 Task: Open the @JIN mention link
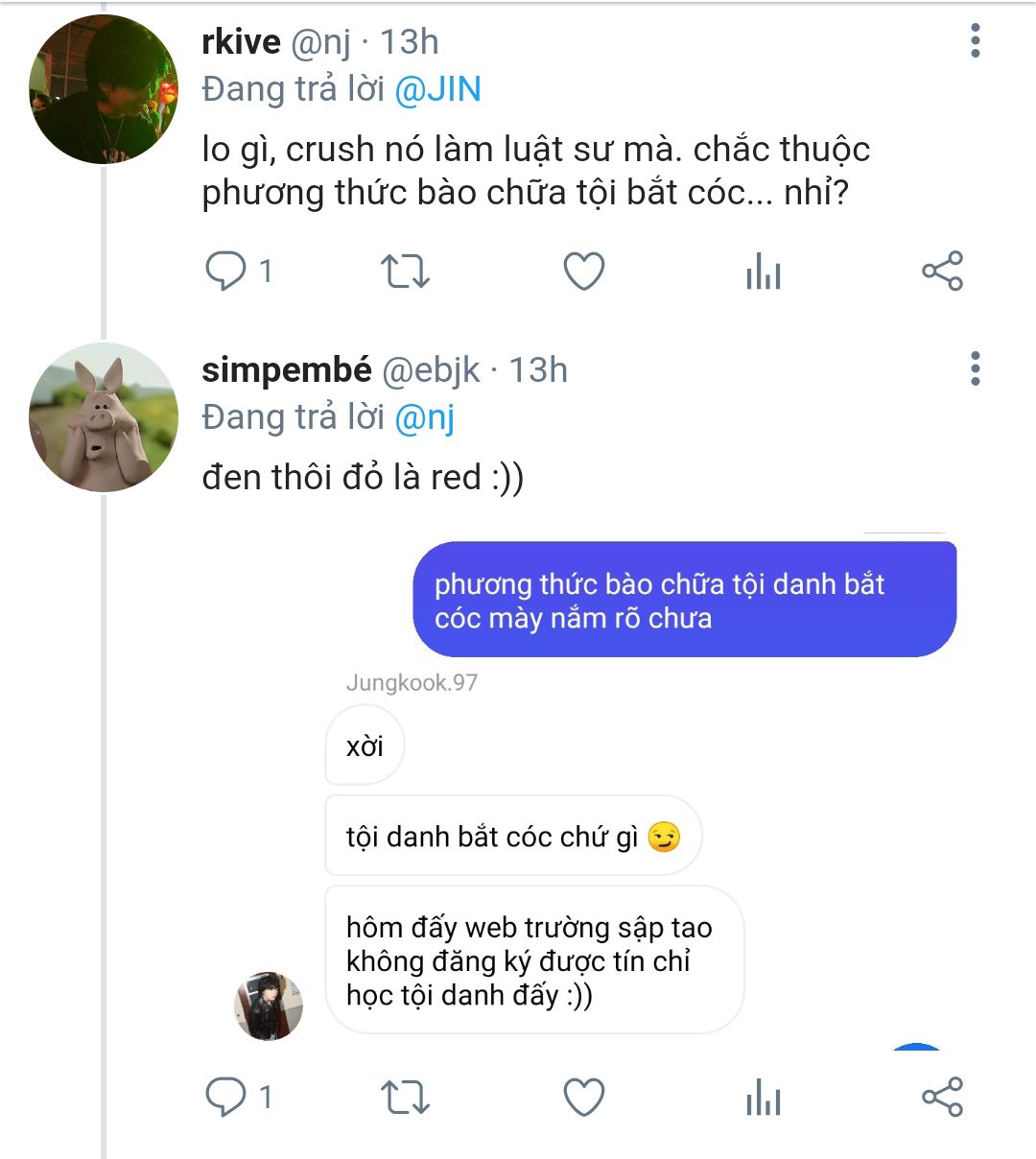coord(437,89)
